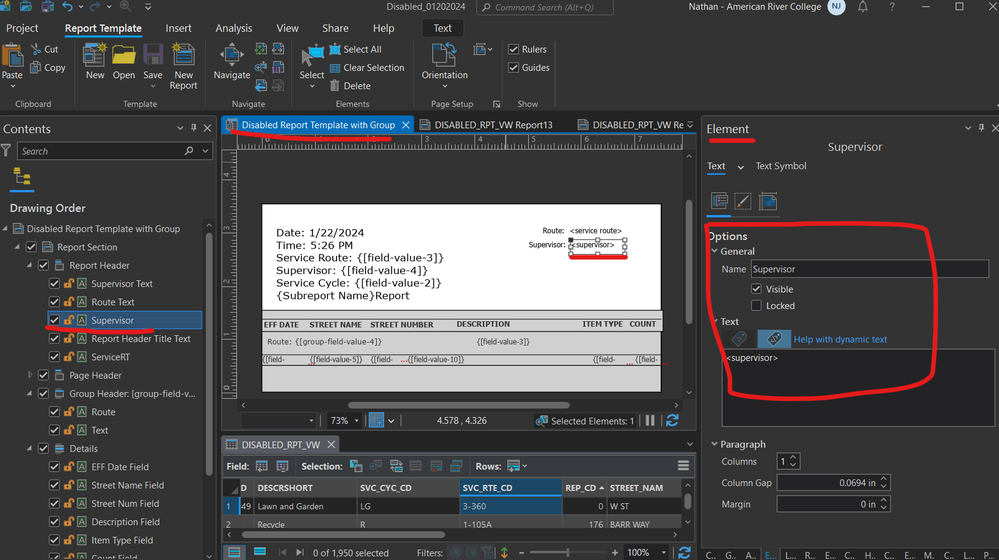The image size is (999, 560).
Task: Click the Undo arrow in quick access toolbar
Action: (x=67, y=7)
